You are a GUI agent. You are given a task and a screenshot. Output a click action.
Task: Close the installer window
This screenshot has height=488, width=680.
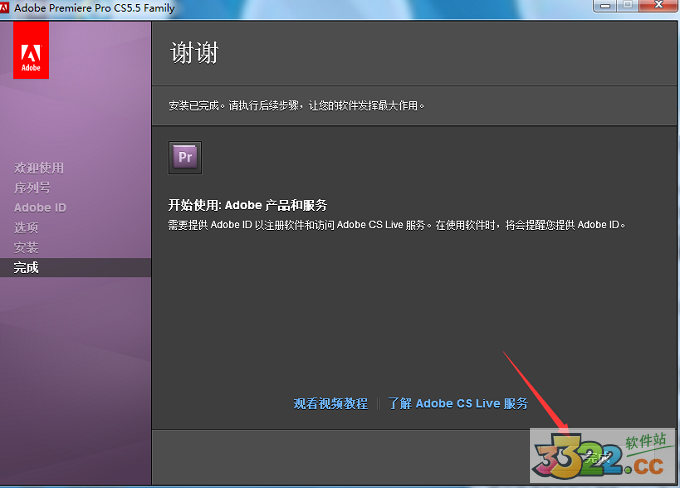click(x=658, y=6)
